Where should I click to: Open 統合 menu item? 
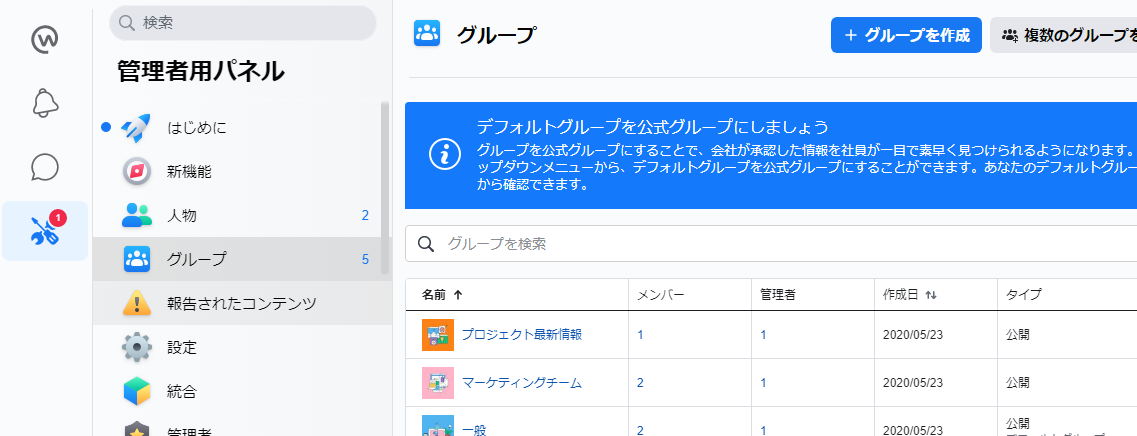click(241, 392)
